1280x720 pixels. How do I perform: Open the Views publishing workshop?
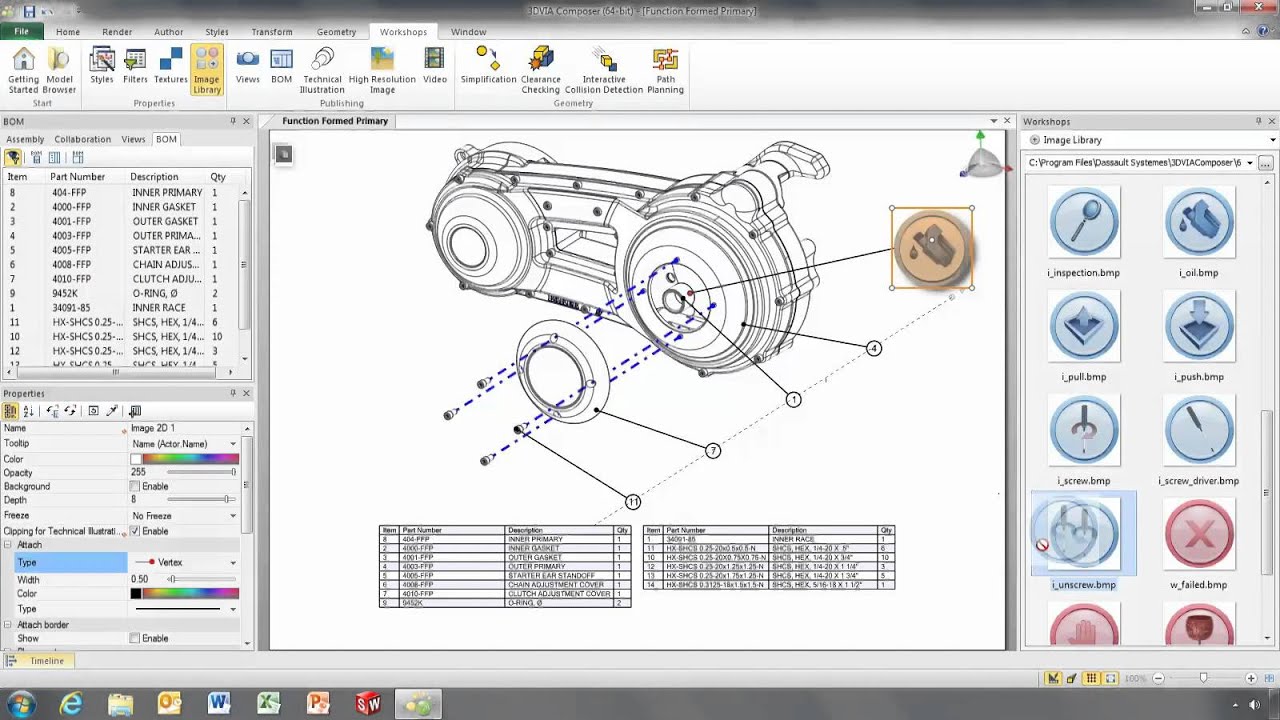(x=248, y=66)
